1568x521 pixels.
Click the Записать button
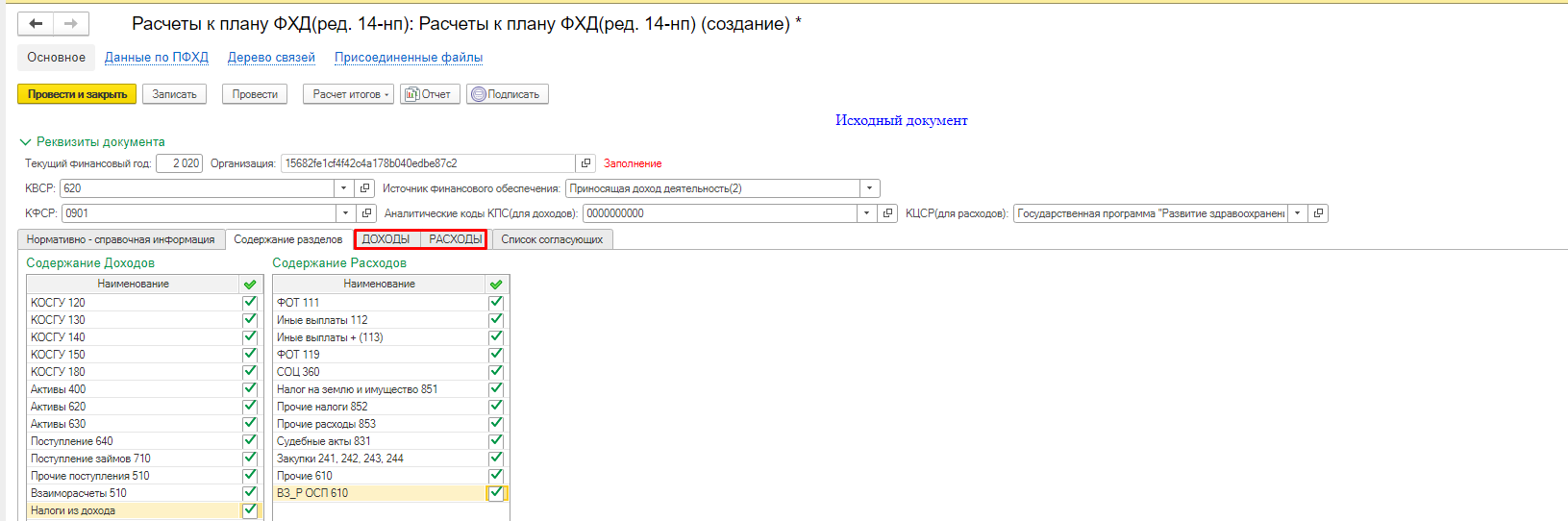tap(174, 94)
